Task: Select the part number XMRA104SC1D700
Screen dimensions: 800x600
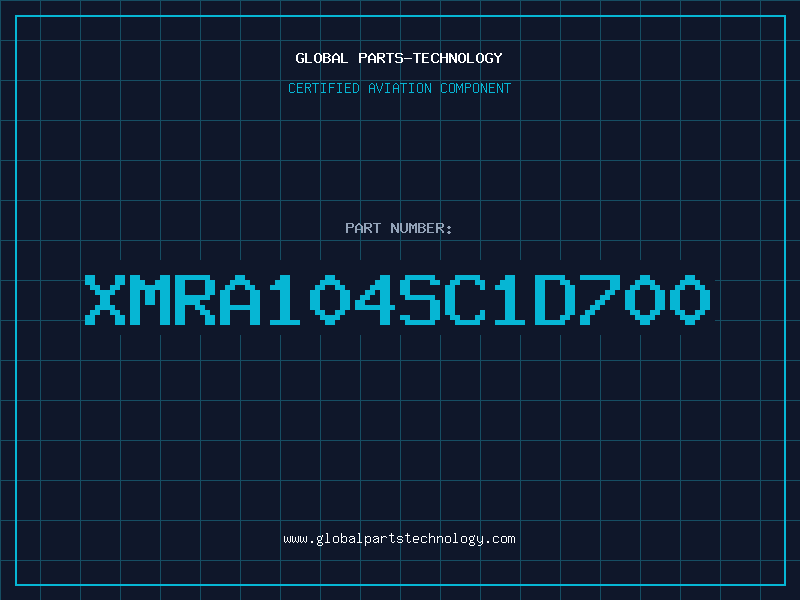Action: pos(397,299)
